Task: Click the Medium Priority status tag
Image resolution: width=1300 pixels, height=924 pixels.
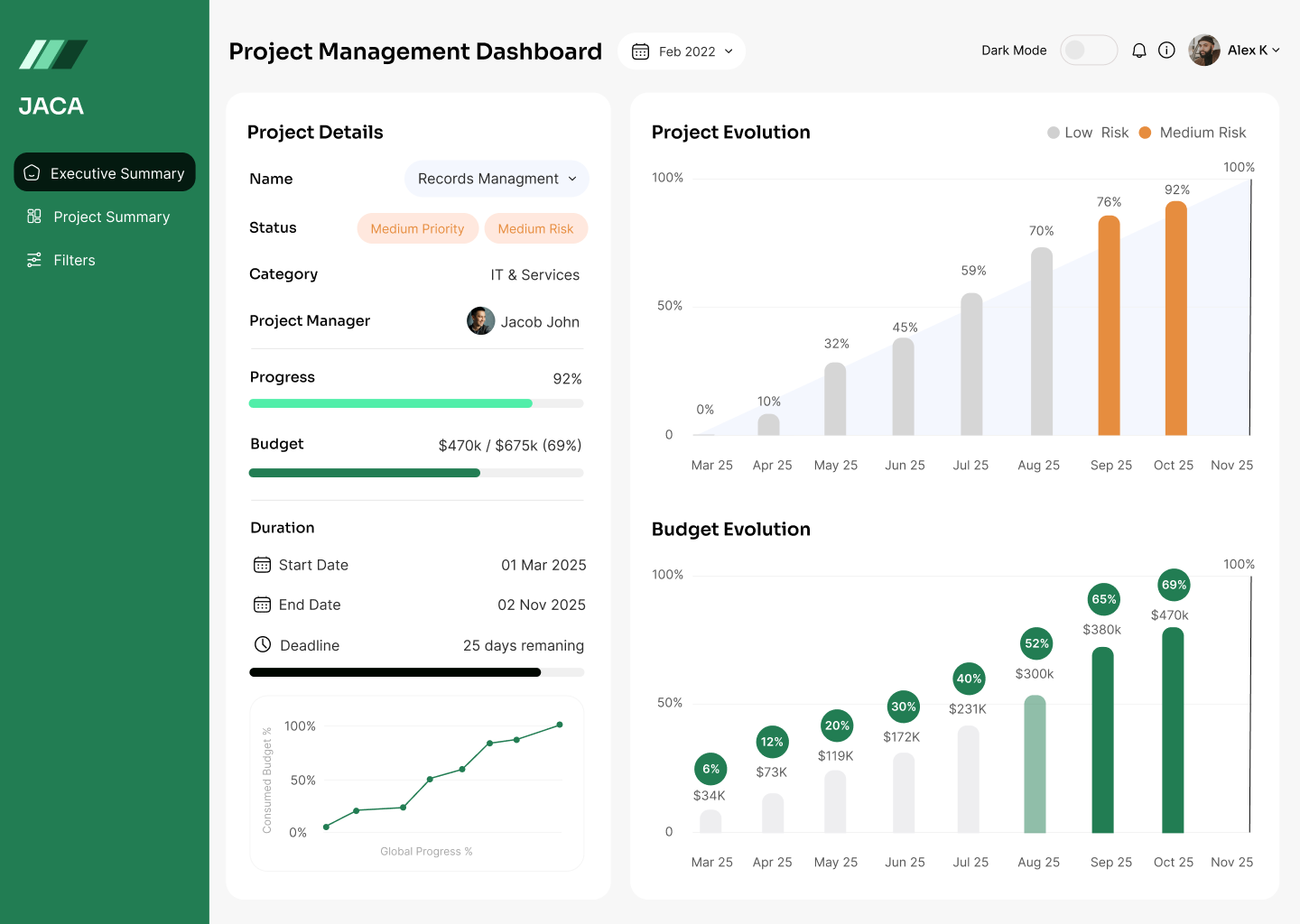Action: tap(417, 228)
